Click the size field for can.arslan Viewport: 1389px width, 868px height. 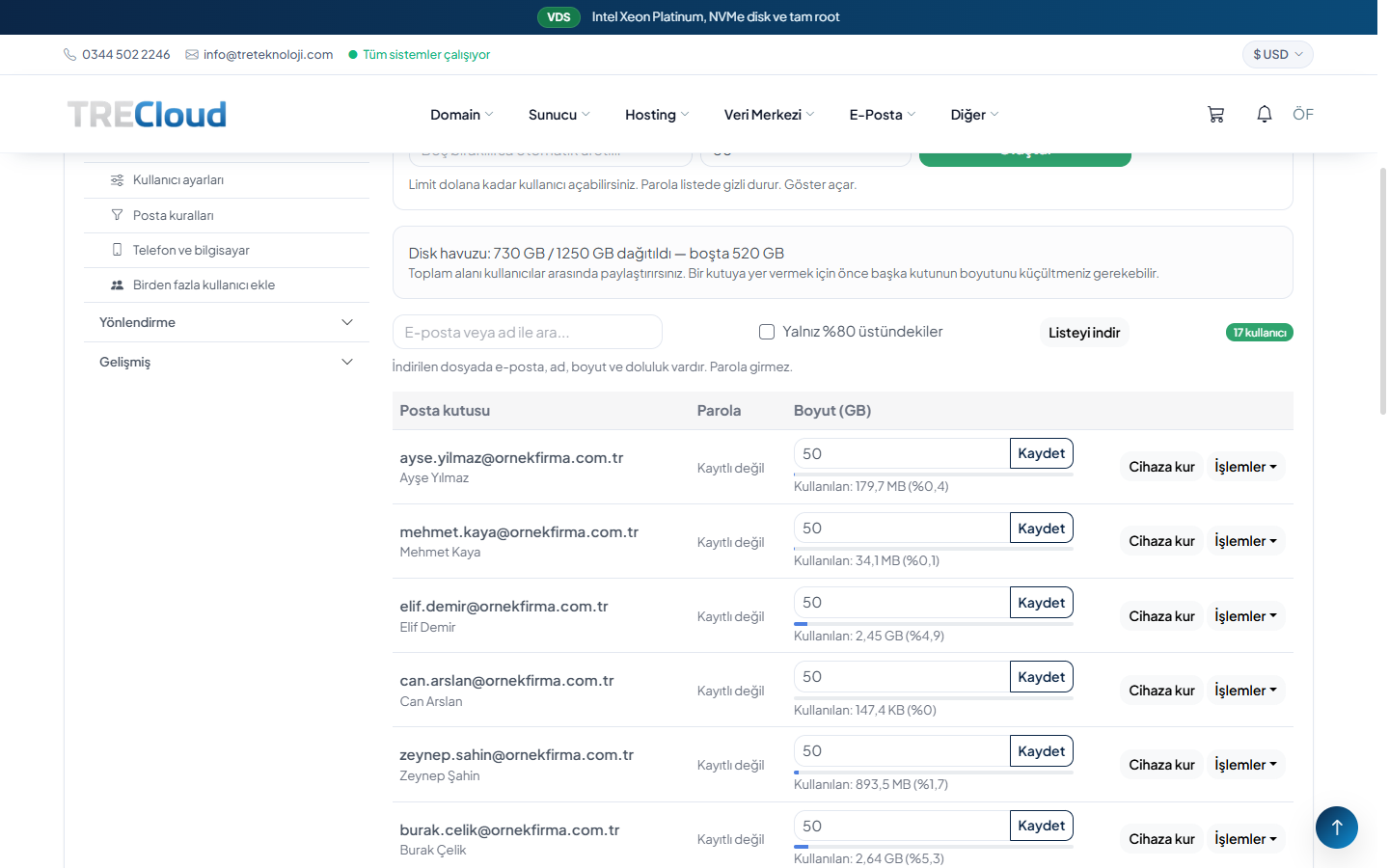902,677
